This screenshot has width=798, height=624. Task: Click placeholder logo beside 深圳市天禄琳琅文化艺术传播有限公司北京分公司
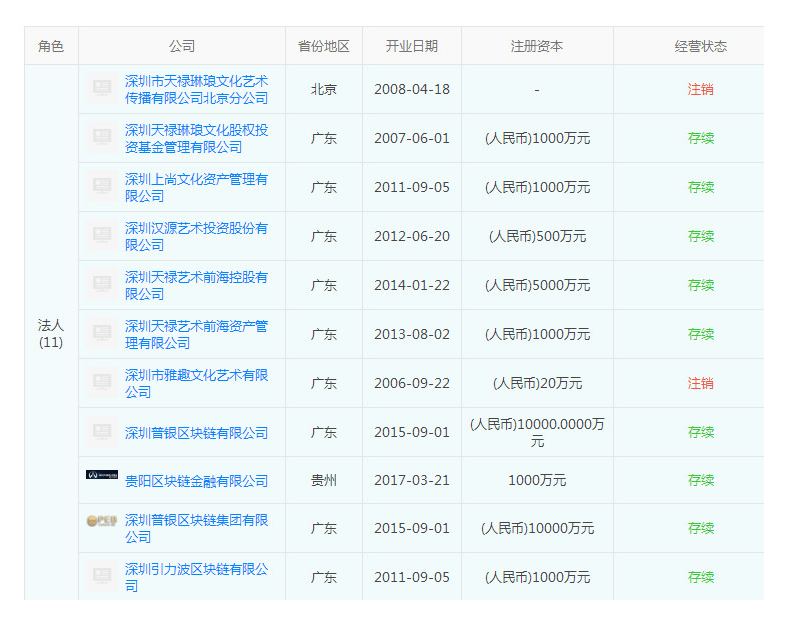click(101, 89)
